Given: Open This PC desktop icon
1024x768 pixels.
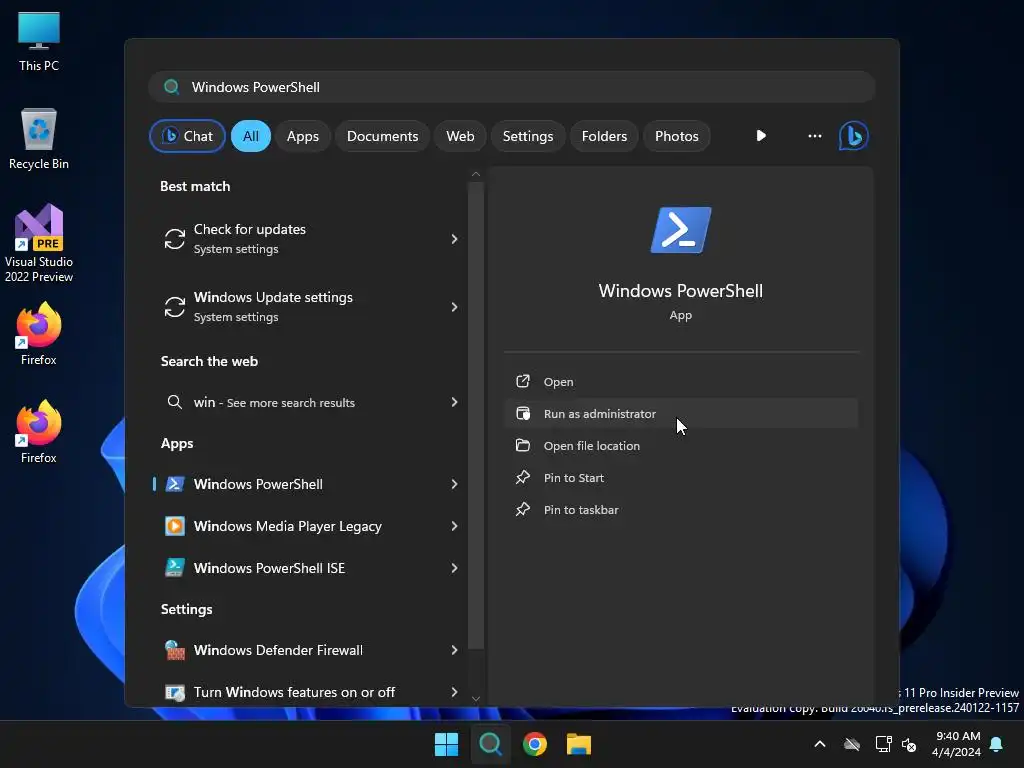Looking at the screenshot, I should [39, 41].
